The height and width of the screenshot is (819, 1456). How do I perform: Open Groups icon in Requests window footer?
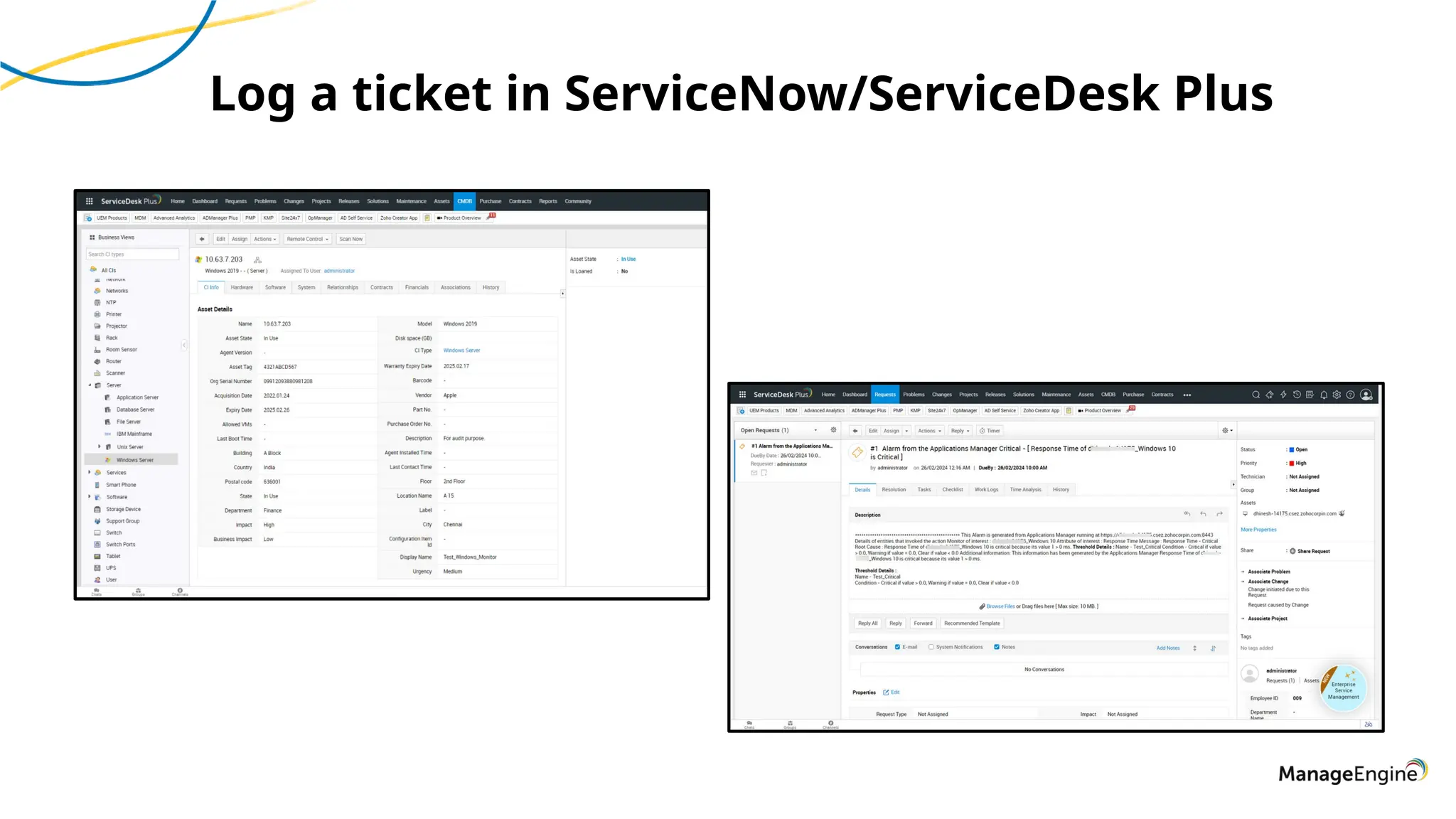click(790, 724)
